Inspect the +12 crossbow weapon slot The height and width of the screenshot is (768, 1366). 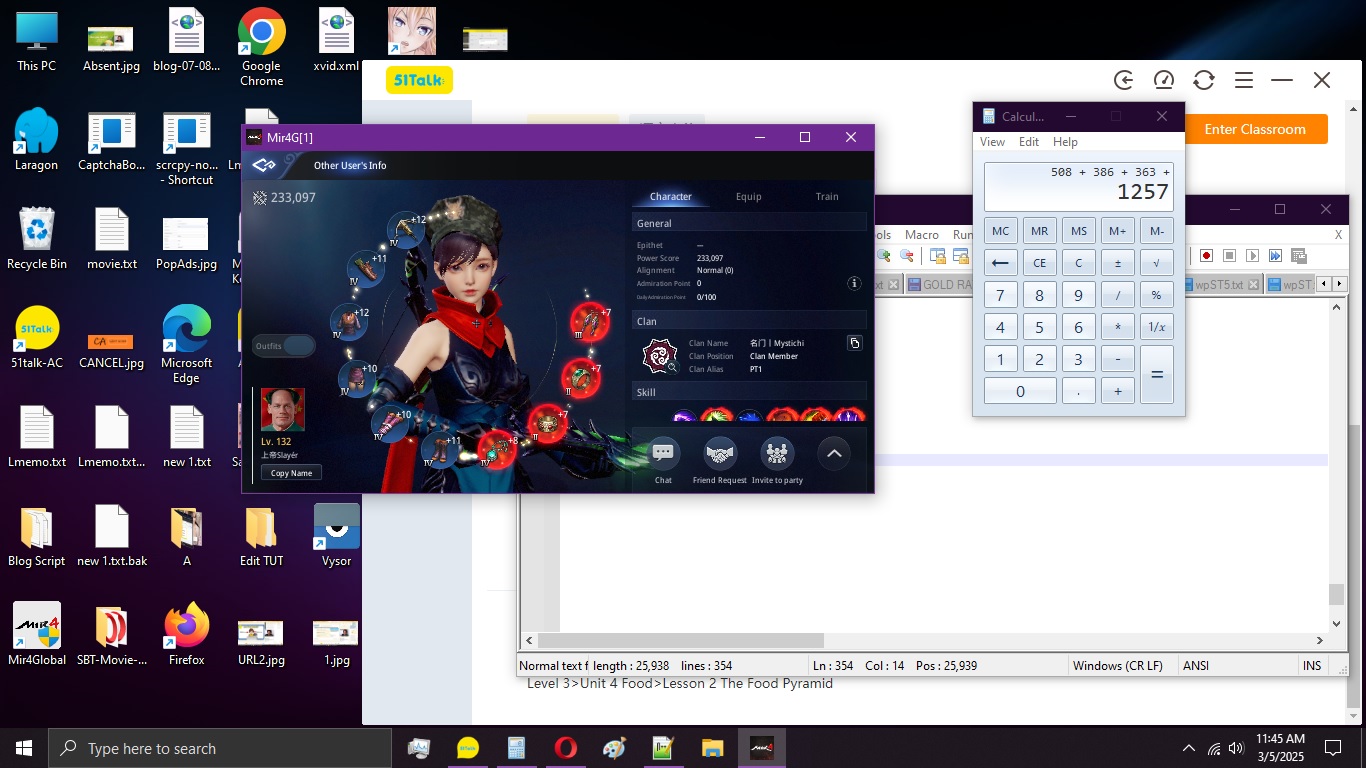coord(405,229)
